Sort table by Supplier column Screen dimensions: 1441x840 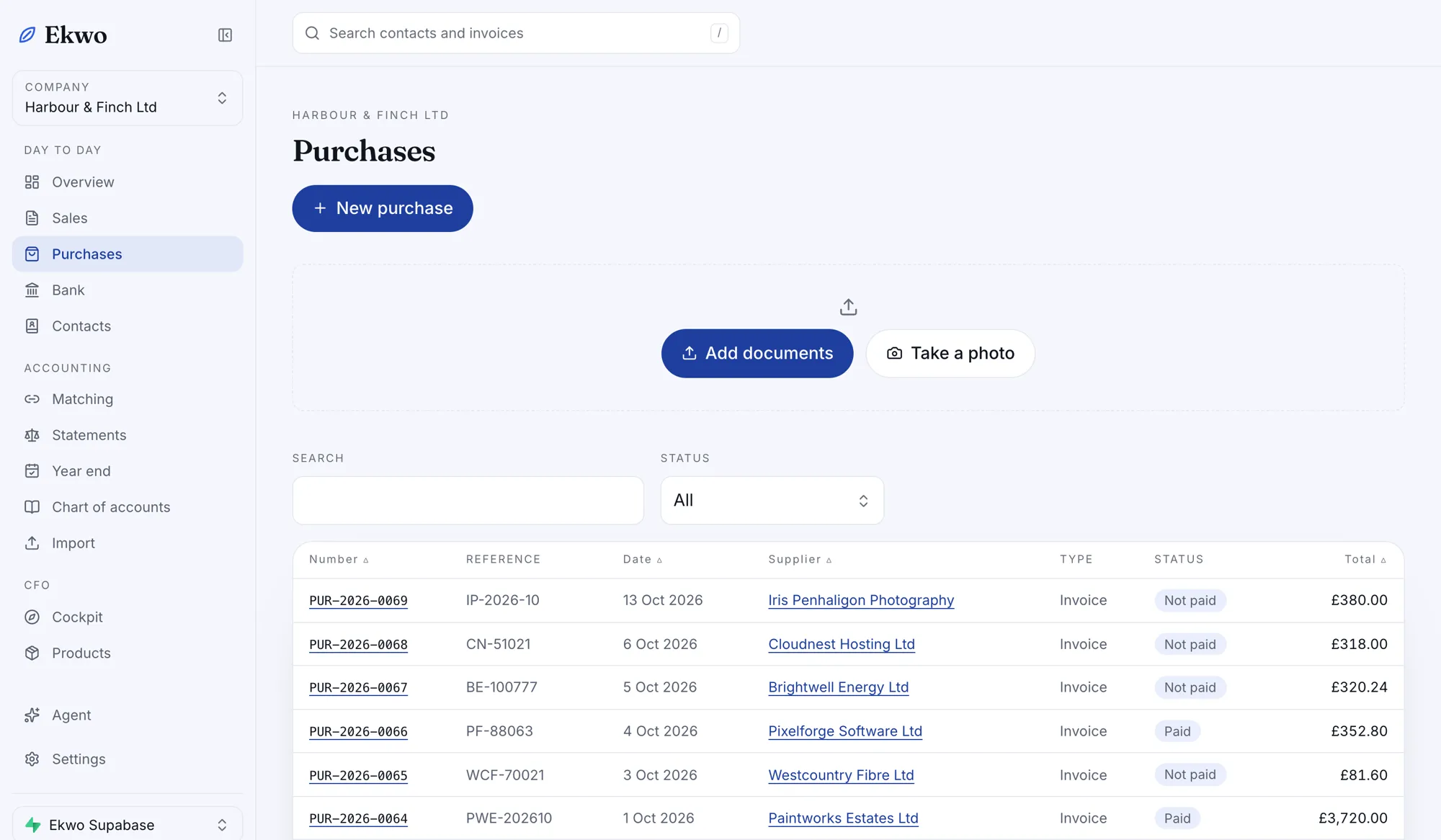800,559
